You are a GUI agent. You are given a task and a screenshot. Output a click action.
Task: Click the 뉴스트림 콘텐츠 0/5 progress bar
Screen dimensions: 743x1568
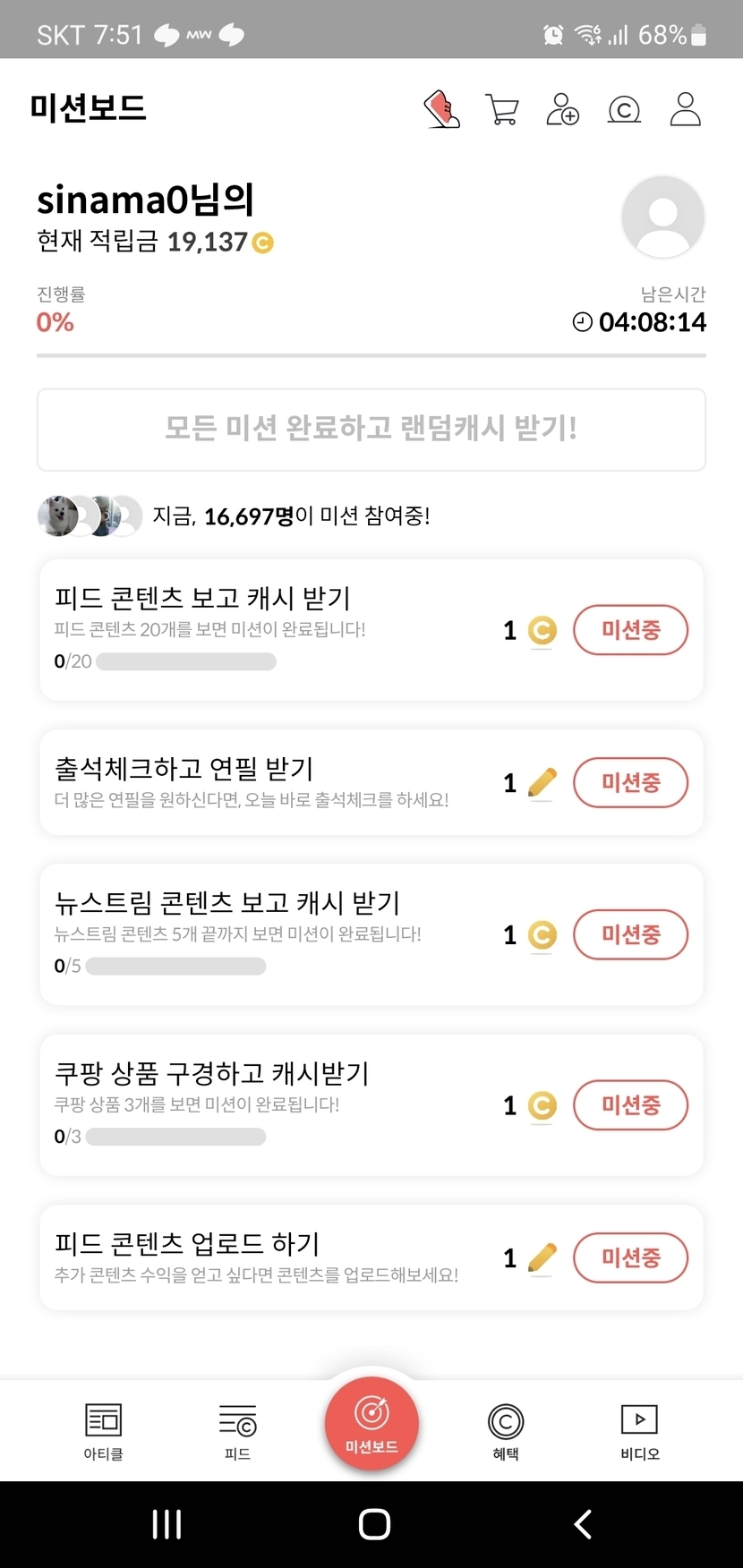point(175,967)
